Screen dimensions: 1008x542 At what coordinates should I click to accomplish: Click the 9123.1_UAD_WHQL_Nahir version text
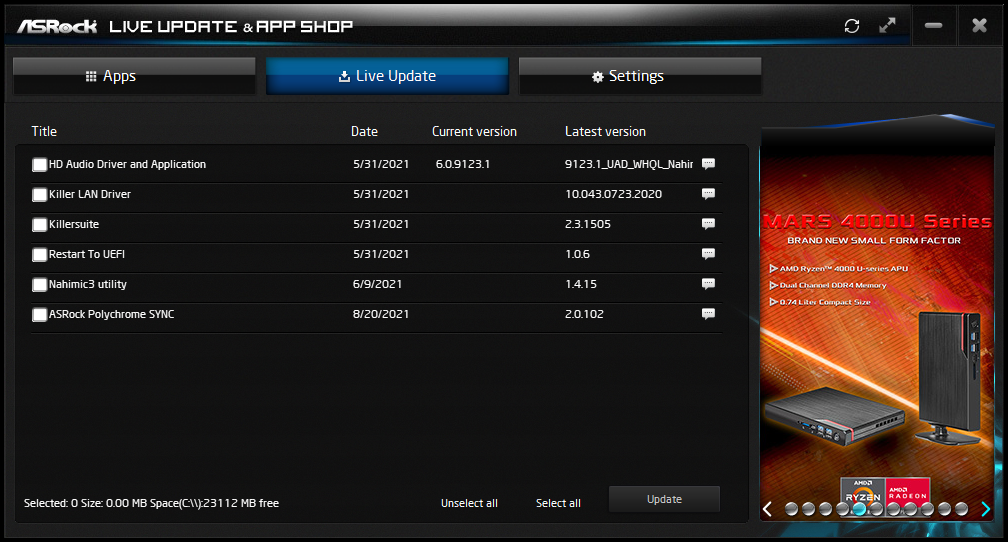point(629,164)
